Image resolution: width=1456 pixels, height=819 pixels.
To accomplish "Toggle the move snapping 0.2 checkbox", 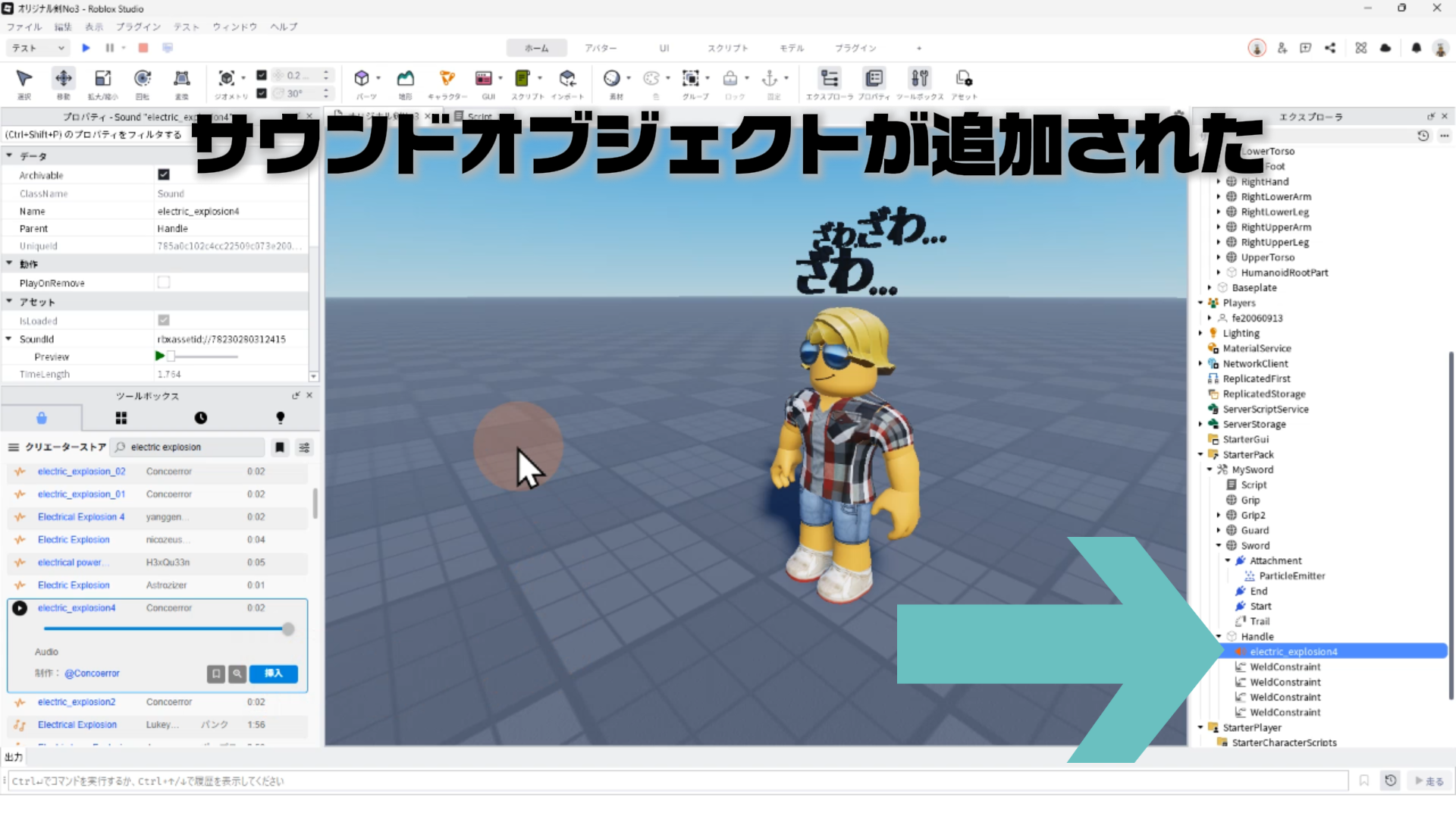I will 262,75.
